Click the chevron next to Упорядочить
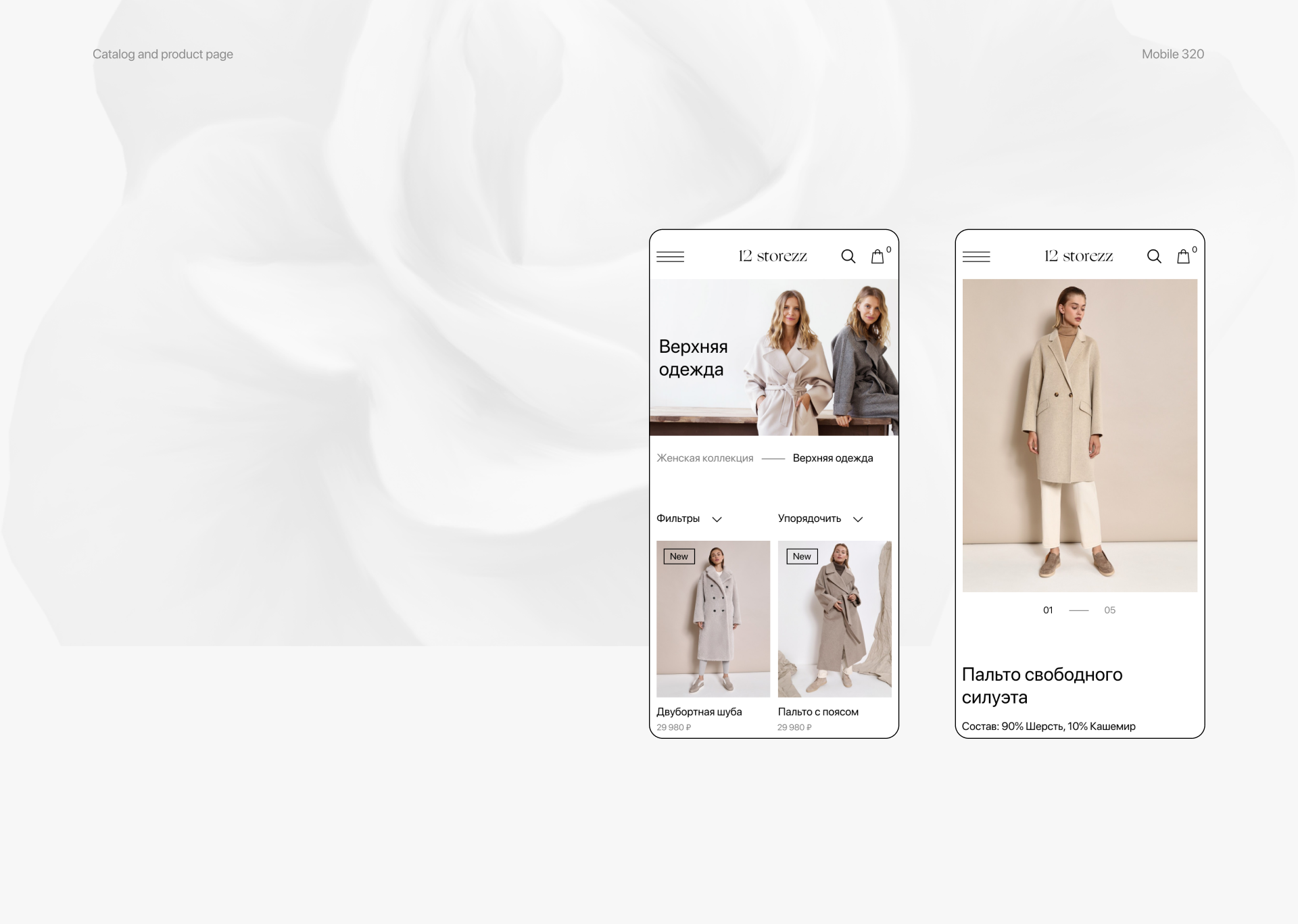The height and width of the screenshot is (924, 1298). coord(858,519)
